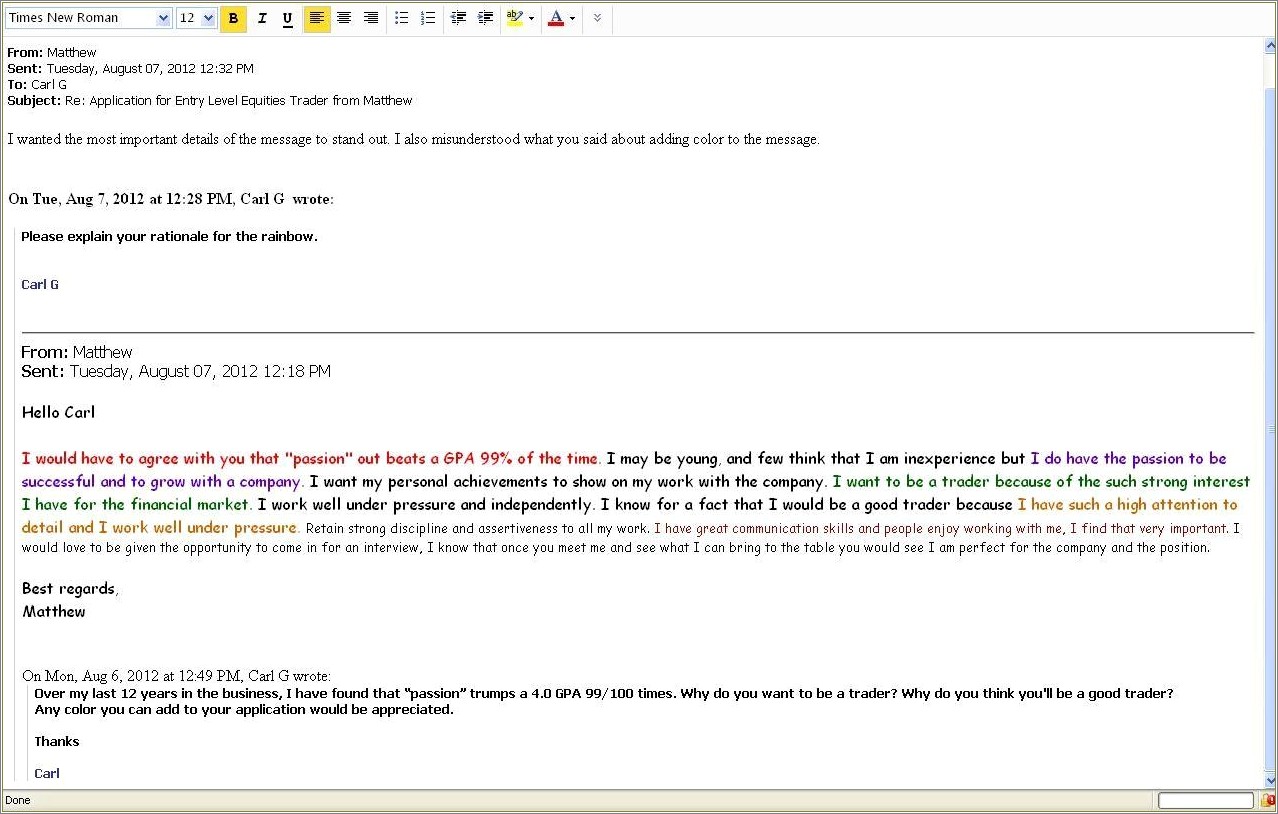Keep left alignment enabled
The height and width of the screenshot is (814, 1278).
click(315, 18)
